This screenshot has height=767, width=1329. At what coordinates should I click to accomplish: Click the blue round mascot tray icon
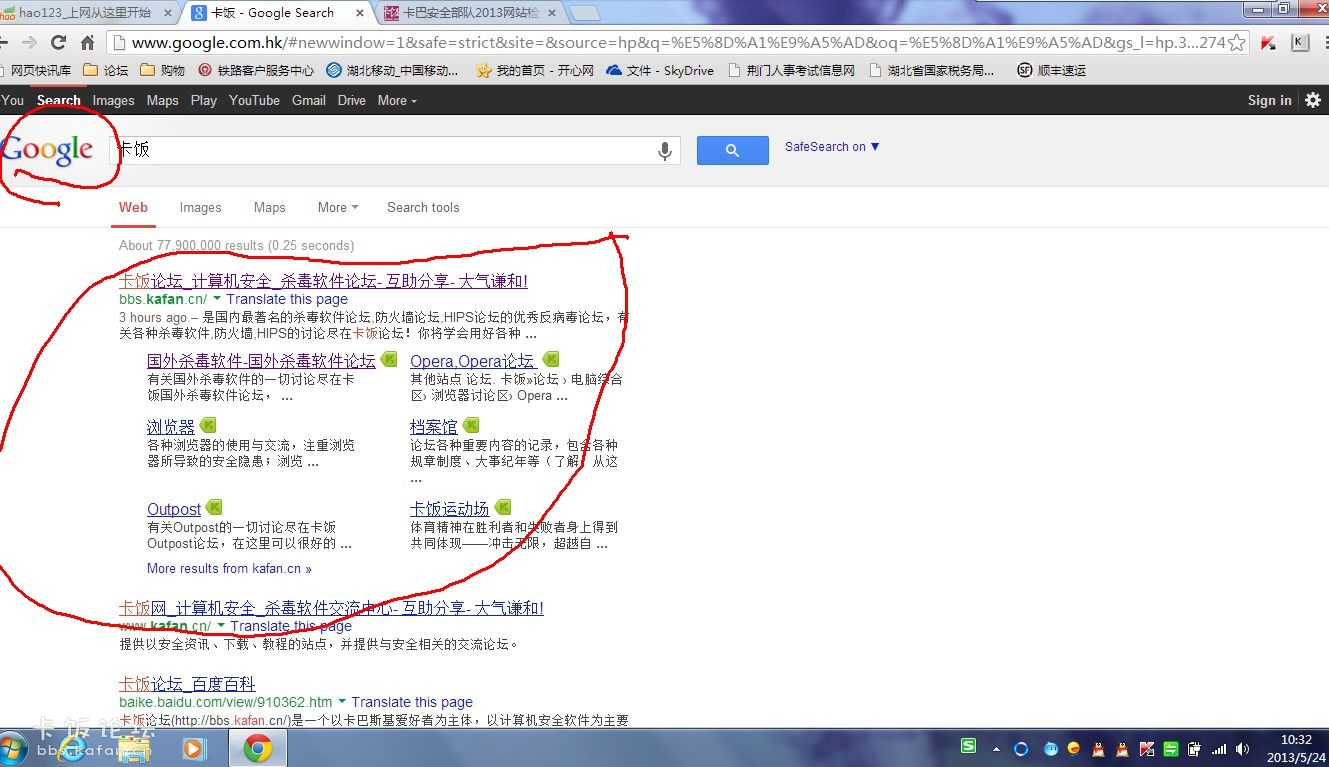tap(1051, 748)
